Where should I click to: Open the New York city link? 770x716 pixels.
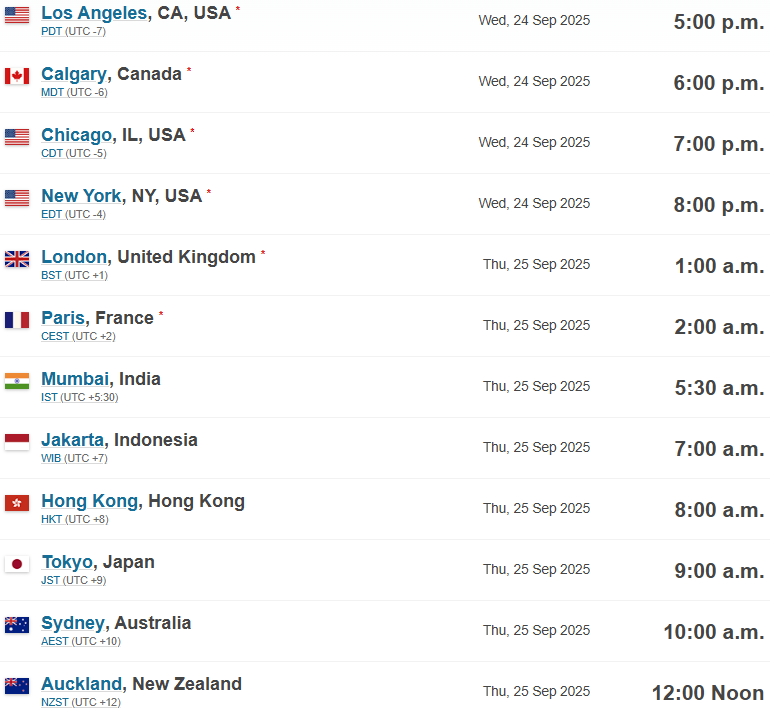(x=81, y=196)
